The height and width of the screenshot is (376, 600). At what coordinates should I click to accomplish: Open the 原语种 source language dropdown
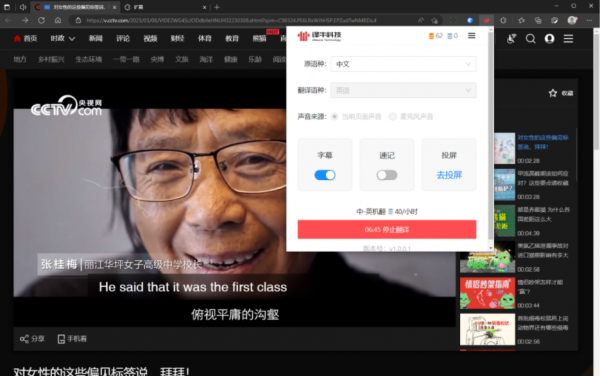point(403,64)
